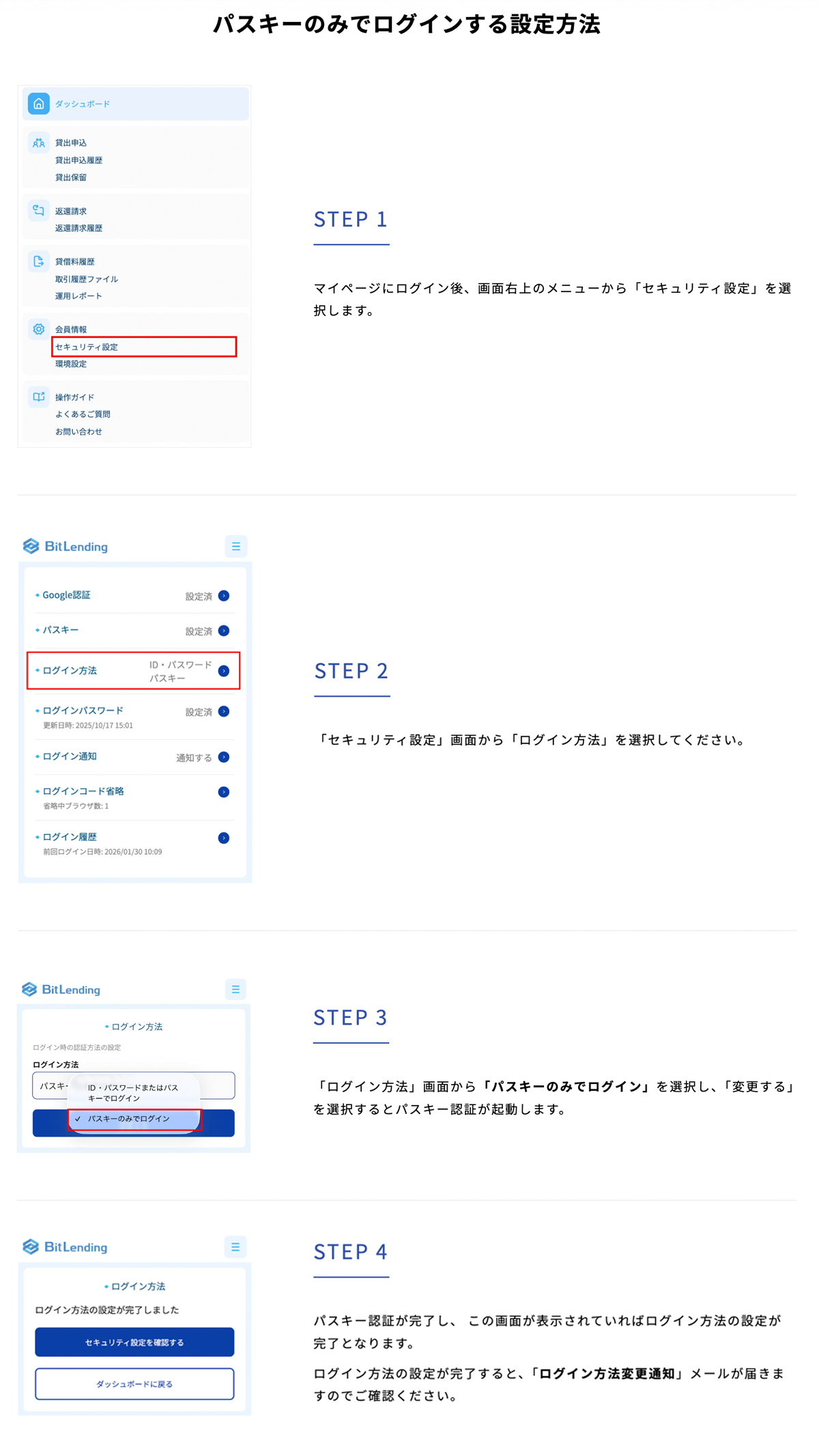Open hamburger menu in Step 4 screen
This screenshot has height=1456, width=819.
[x=235, y=1246]
